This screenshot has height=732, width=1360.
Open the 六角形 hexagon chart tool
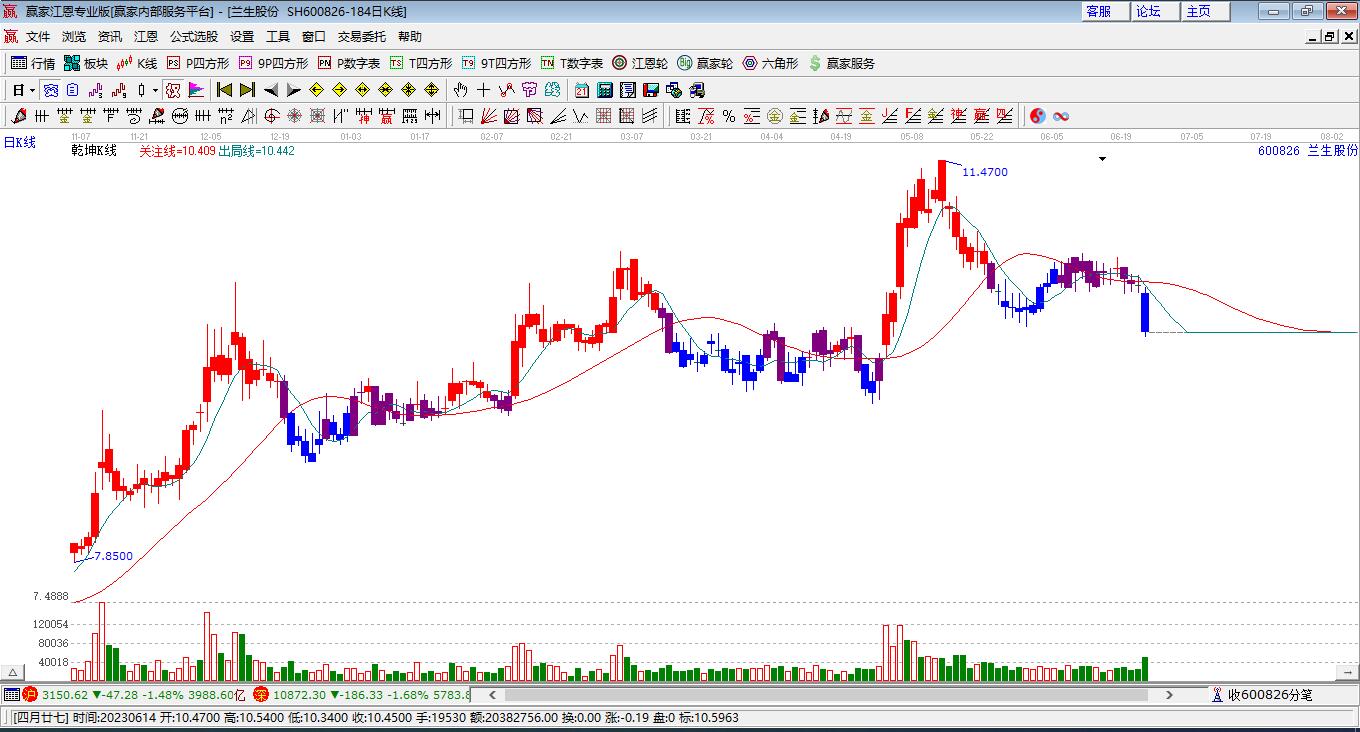pyautogui.click(x=770, y=63)
